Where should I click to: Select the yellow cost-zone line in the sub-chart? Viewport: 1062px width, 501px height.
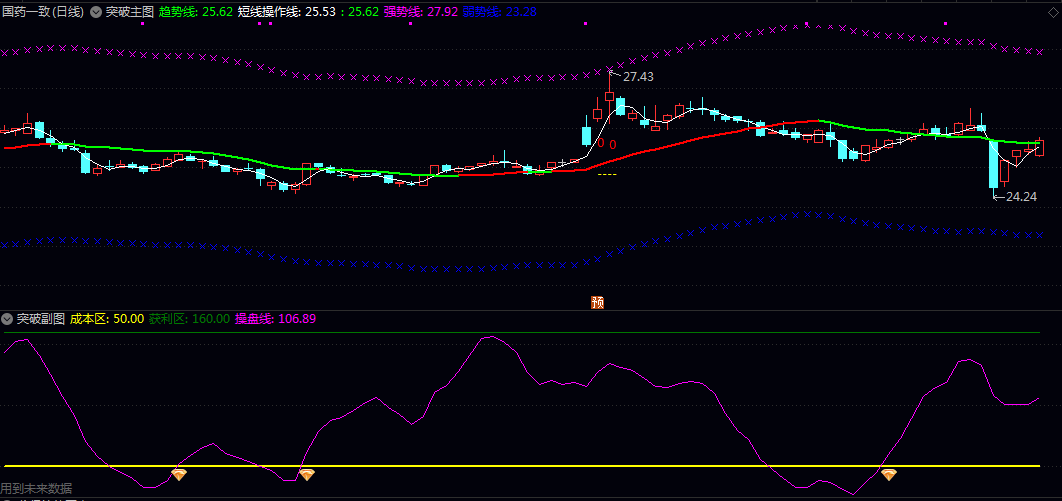click(x=522, y=466)
